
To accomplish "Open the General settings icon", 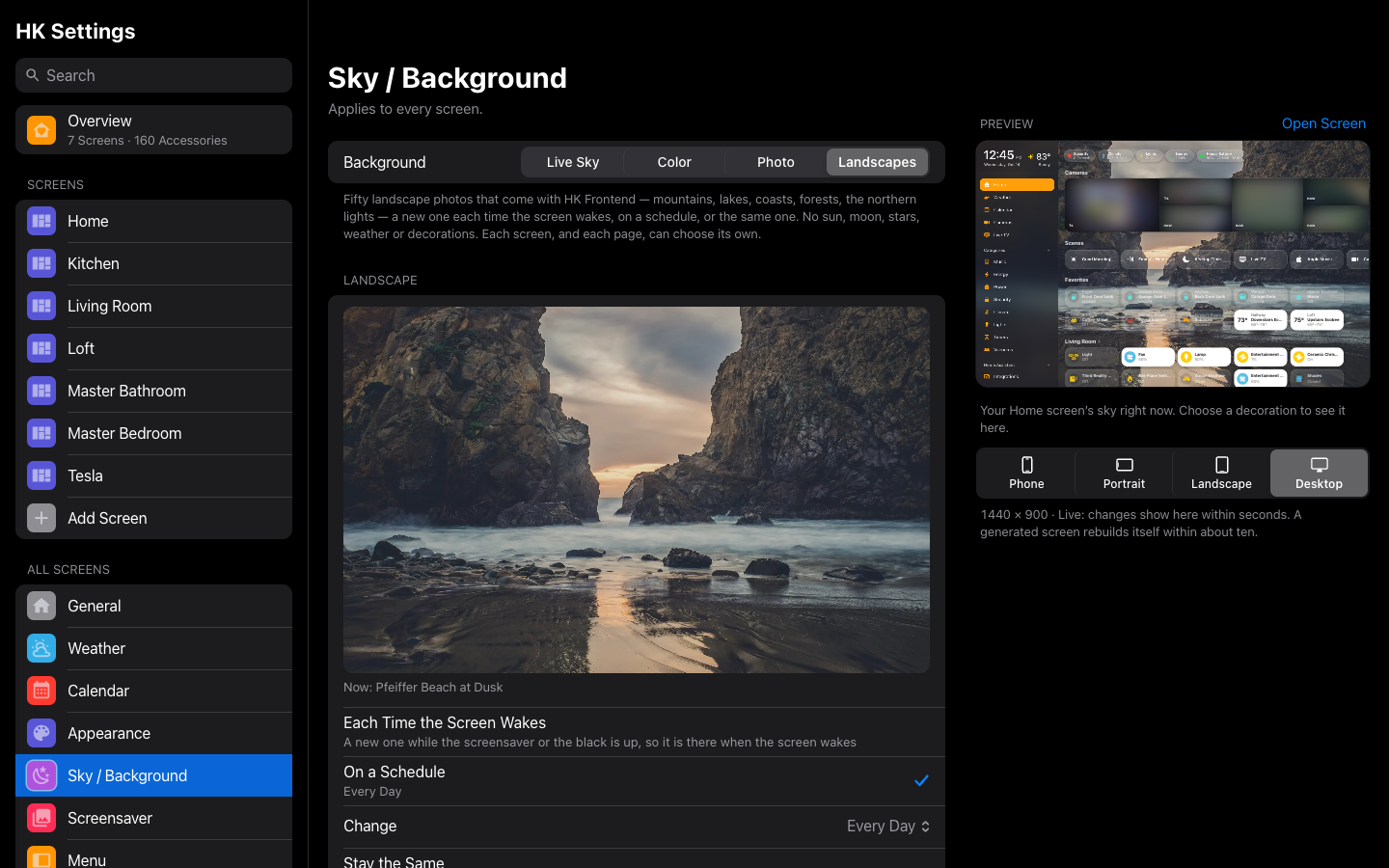I will 41,606.
